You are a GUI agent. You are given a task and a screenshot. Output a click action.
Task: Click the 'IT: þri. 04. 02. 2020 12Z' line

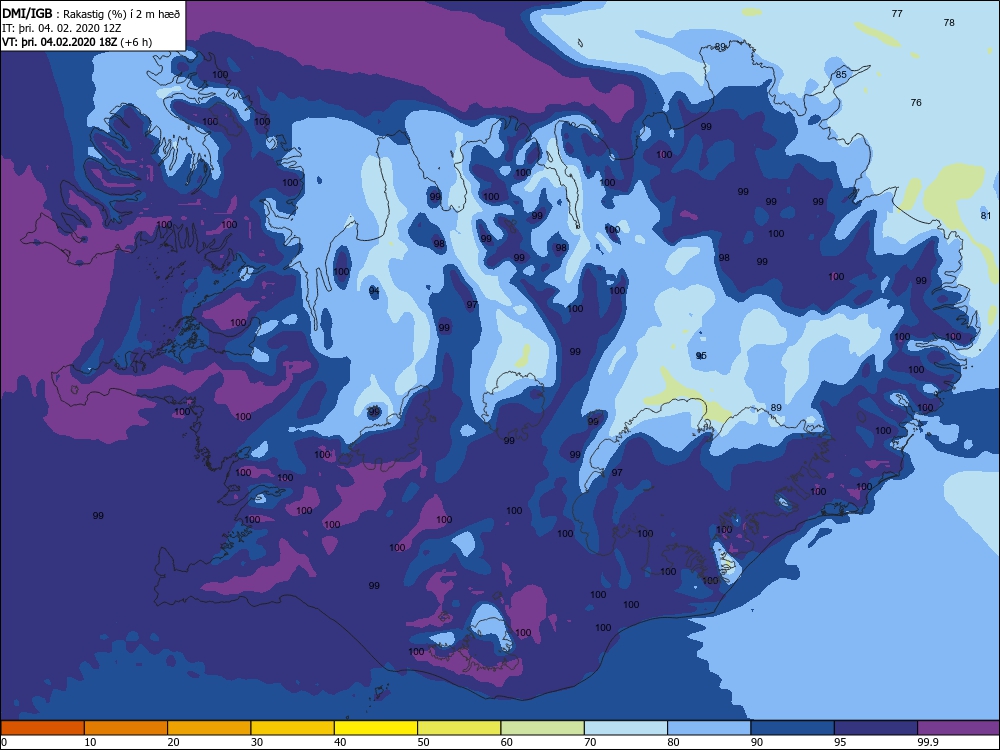click(x=62, y=28)
